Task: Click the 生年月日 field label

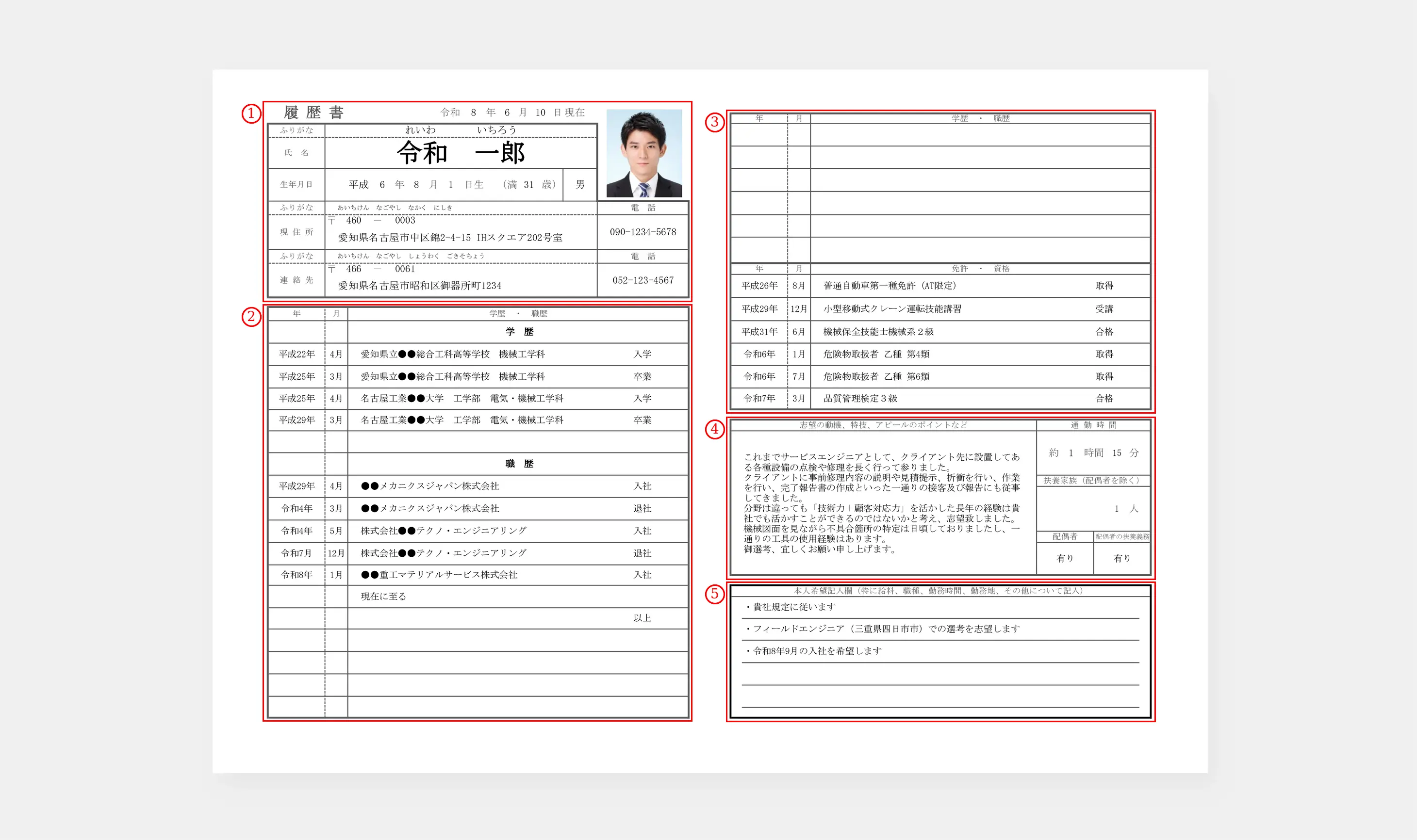Action: coord(296,184)
